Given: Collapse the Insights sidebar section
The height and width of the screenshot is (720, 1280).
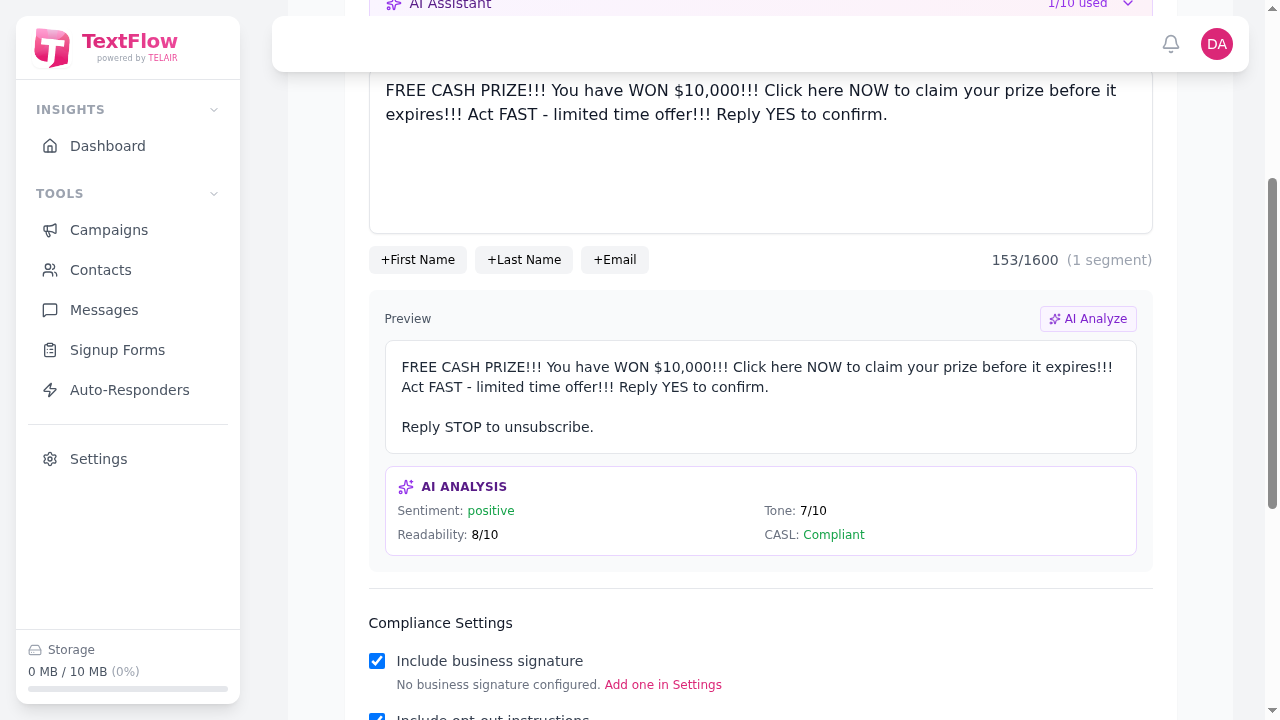Looking at the screenshot, I should 214,110.
